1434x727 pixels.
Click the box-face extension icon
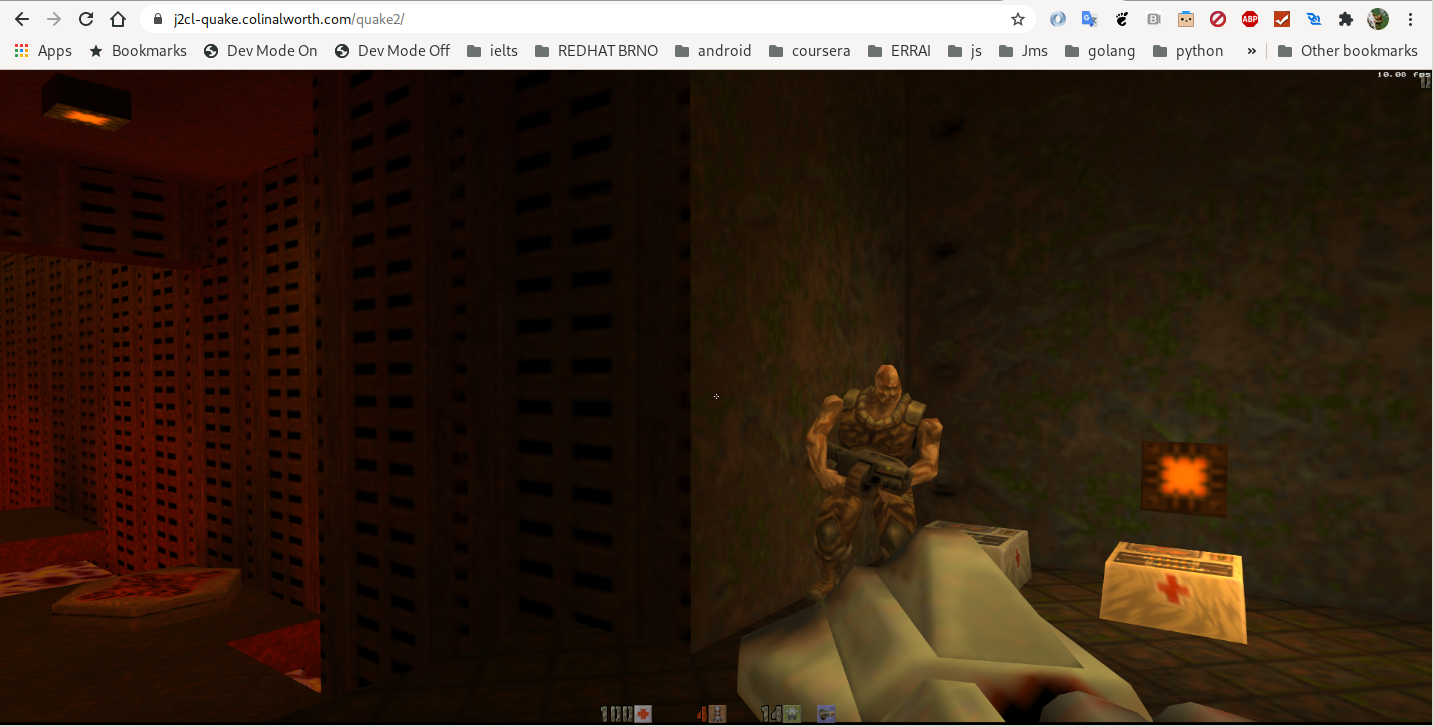(1186, 19)
